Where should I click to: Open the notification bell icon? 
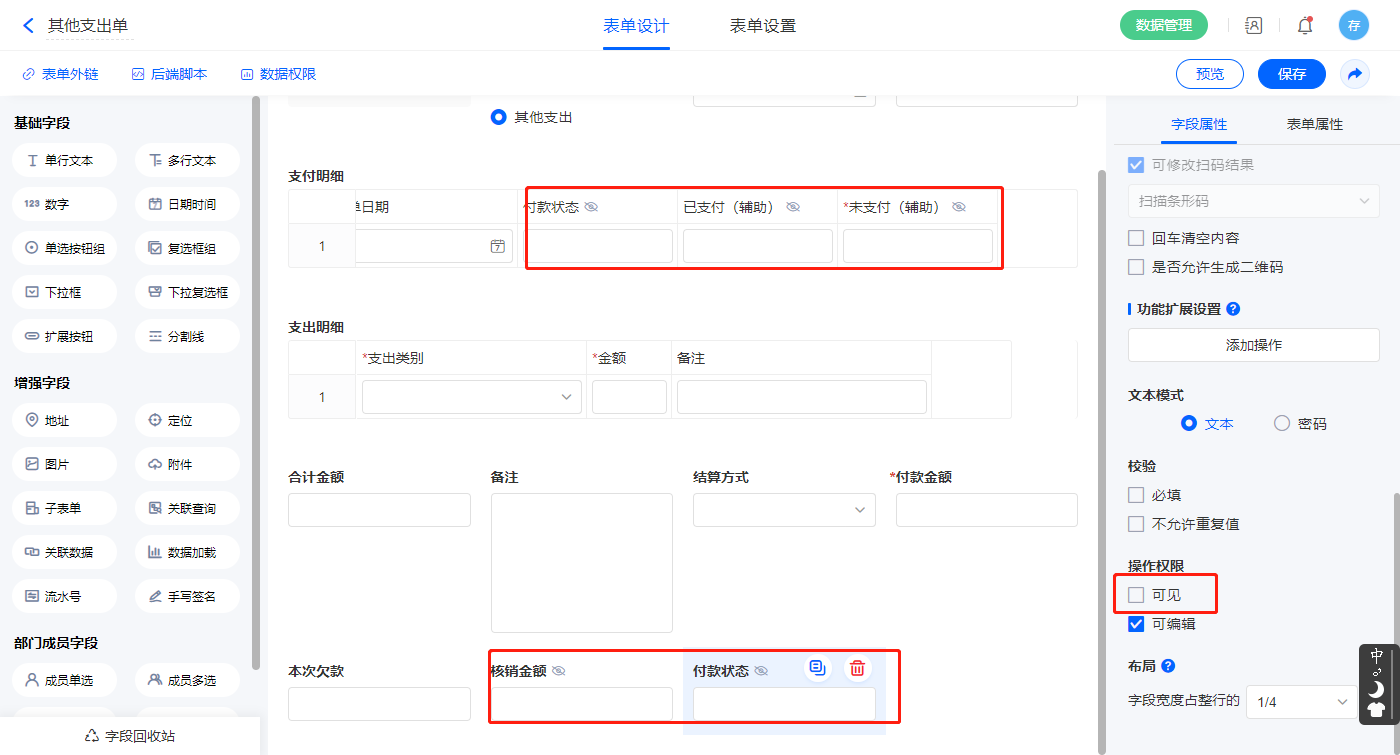coord(1304,26)
